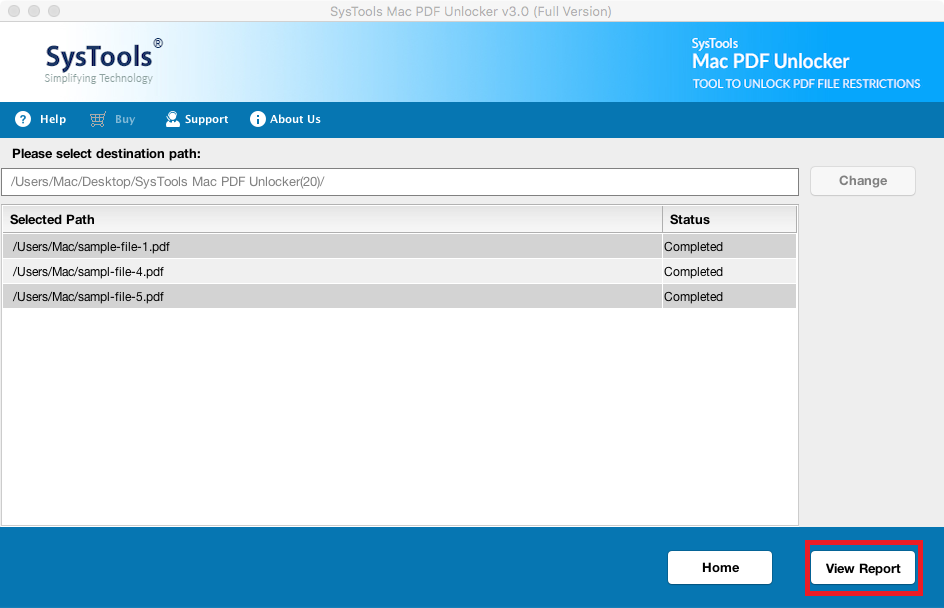Click the Status column header
Image resolution: width=944 pixels, height=608 pixels.
coord(689,219)
